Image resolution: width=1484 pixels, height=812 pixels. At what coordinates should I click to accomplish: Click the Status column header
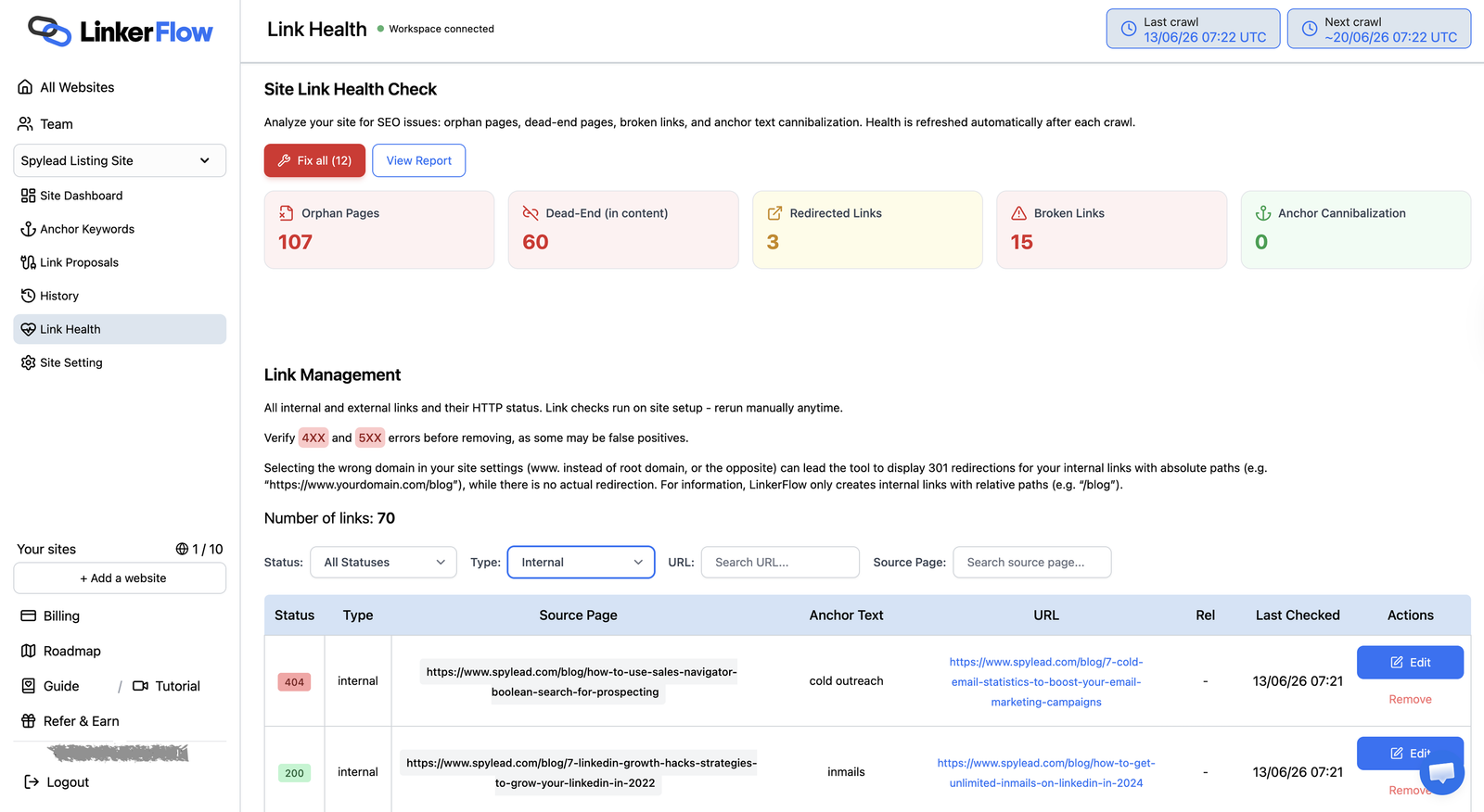(294, 615)
